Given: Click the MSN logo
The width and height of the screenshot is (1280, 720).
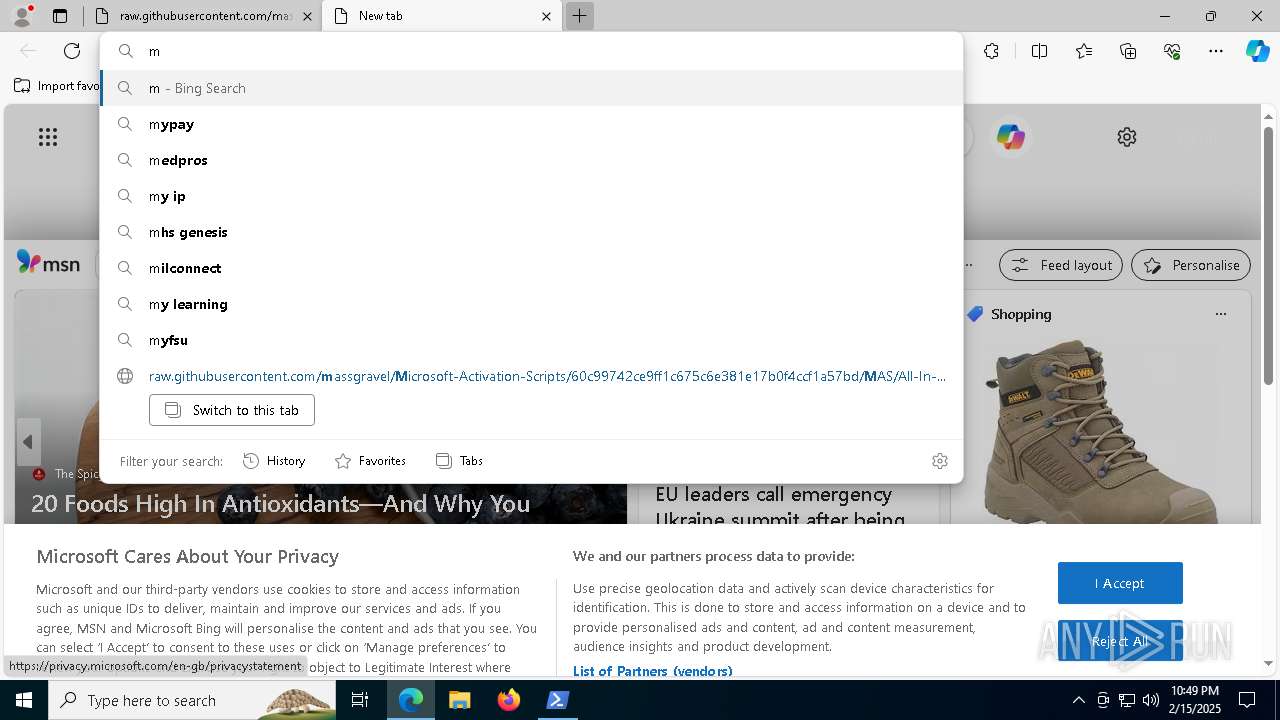Looking at the screenshot, I should (48, 264).
